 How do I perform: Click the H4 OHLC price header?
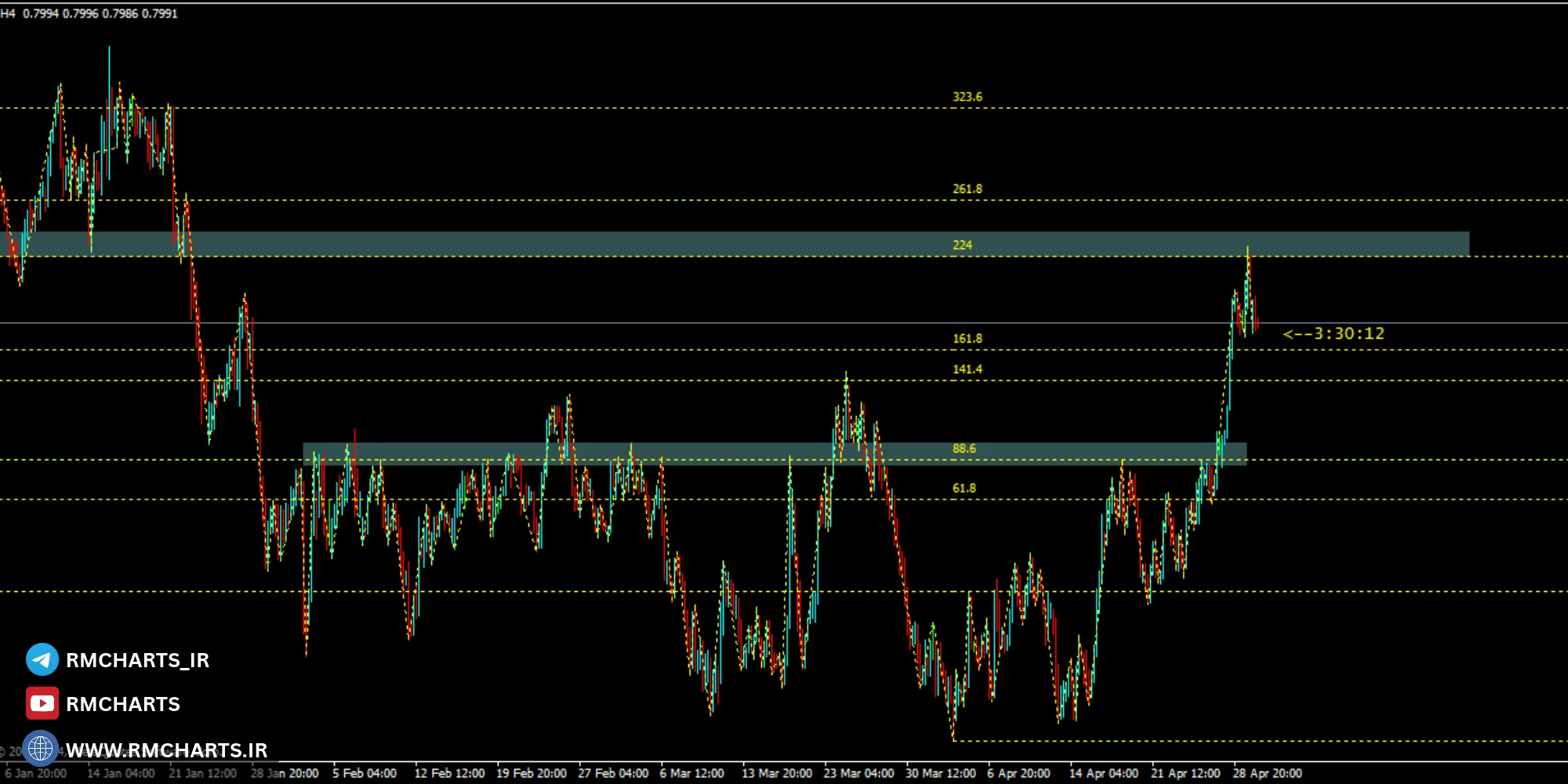point(89,13)
